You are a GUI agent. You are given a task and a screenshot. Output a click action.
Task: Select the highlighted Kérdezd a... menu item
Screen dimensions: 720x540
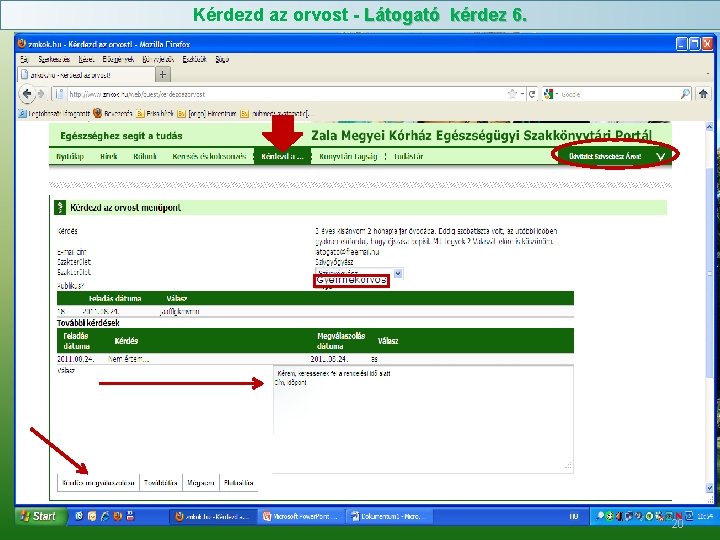282,157
